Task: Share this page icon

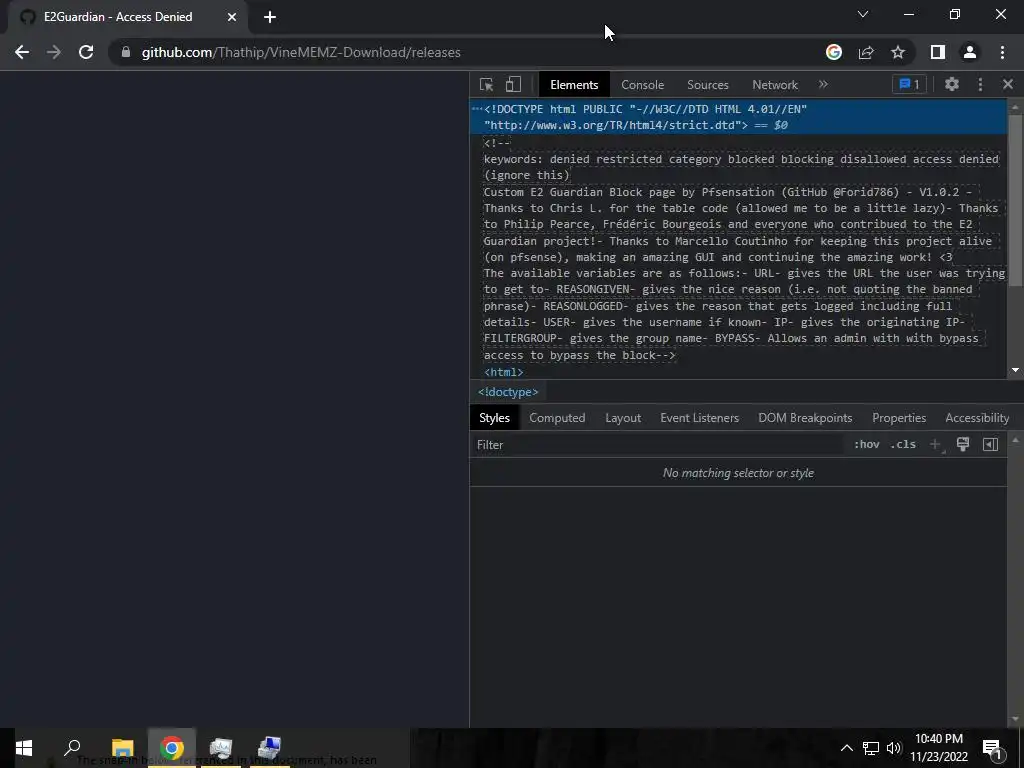Action: pyautogui.click(x=866, y=52)
